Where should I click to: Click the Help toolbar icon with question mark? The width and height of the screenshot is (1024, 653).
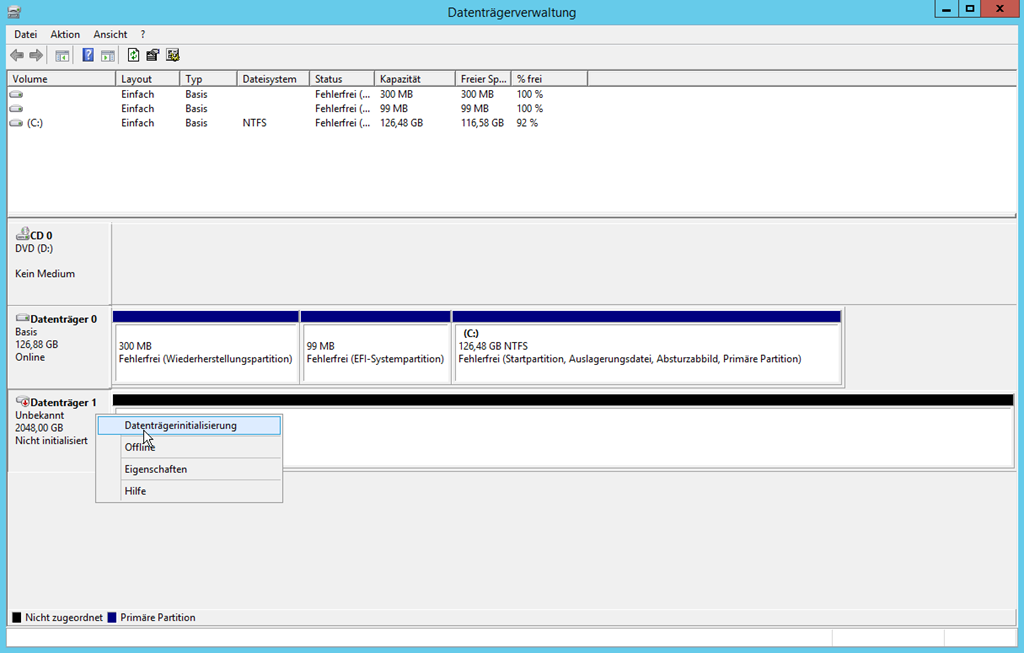point(88,55)
